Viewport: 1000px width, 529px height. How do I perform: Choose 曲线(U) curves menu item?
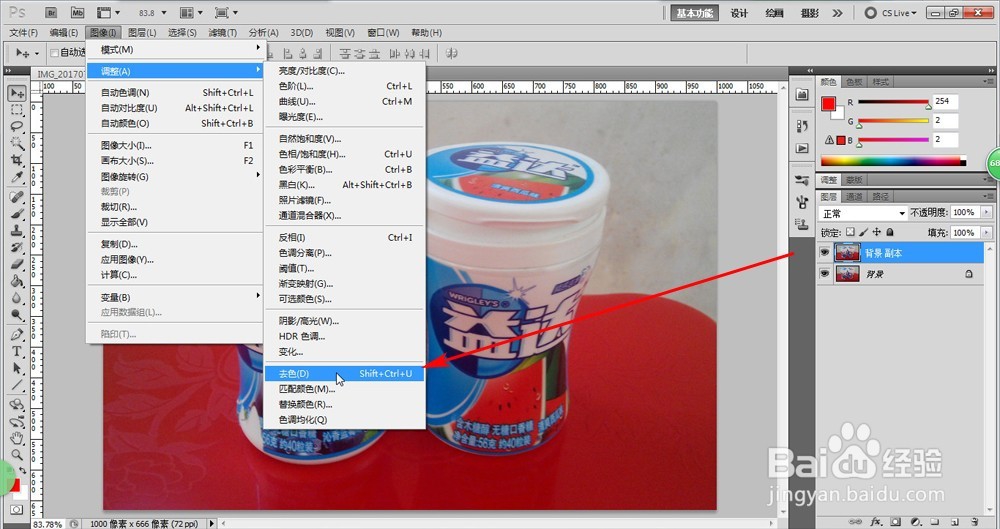coord(344,101)
